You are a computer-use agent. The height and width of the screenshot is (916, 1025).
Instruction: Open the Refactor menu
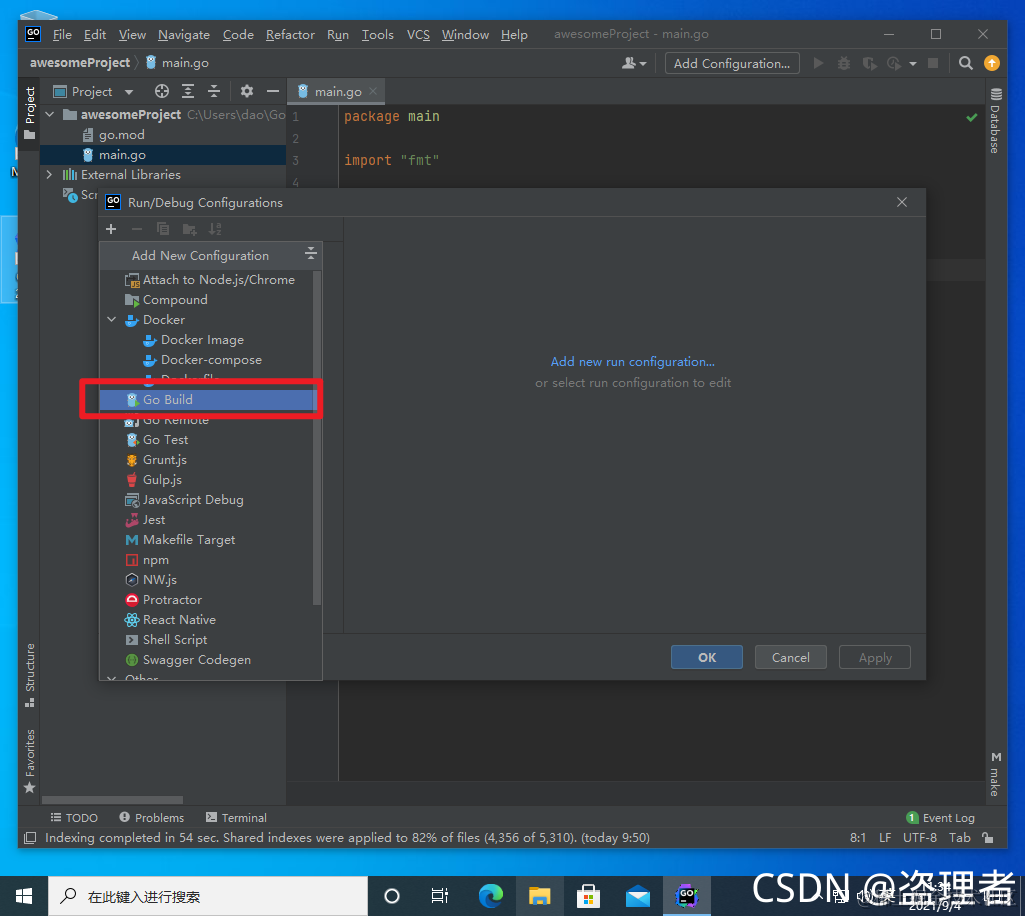pos(290,35)
